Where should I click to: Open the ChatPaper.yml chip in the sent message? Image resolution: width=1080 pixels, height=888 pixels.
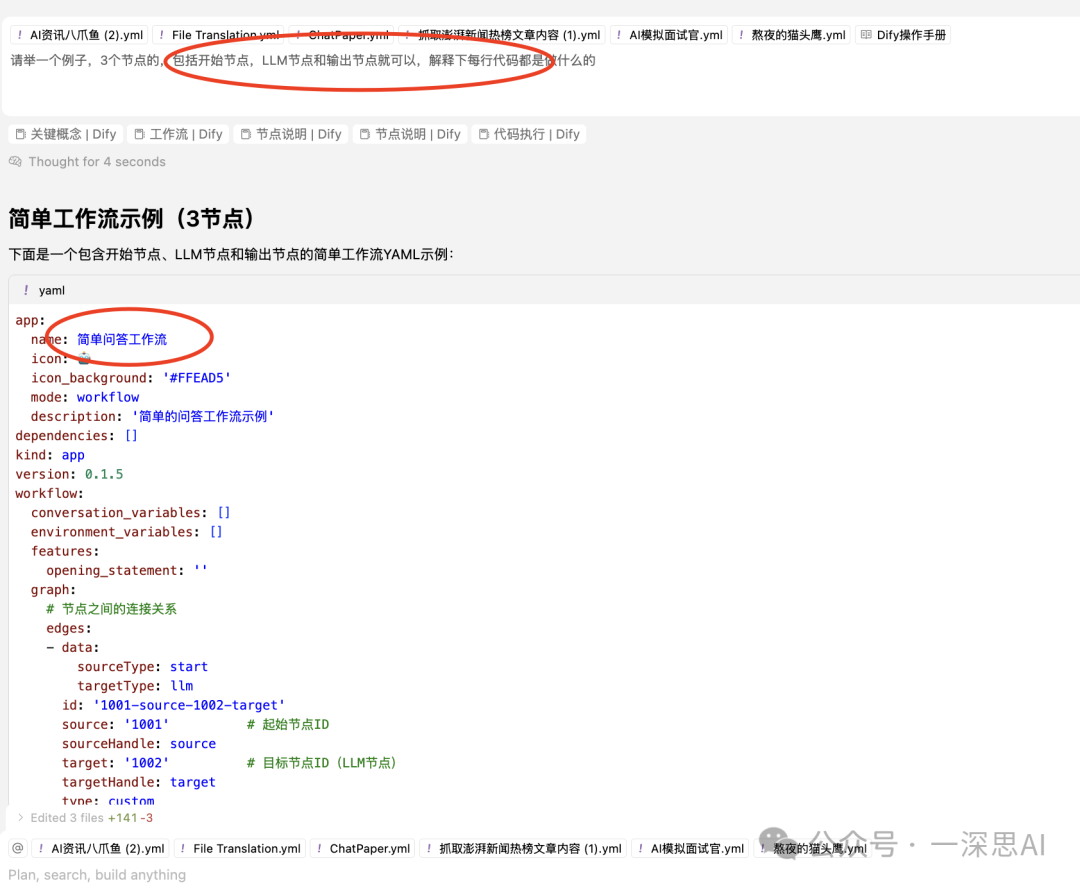click(x=342, y=35)
